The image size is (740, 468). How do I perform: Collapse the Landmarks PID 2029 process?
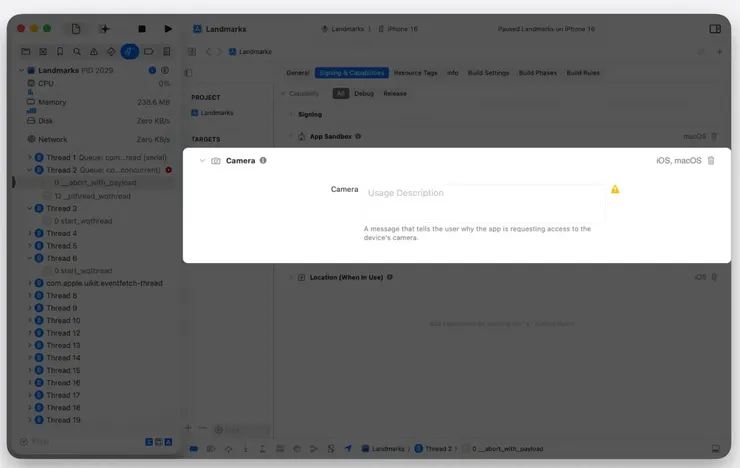pos(21,70)
